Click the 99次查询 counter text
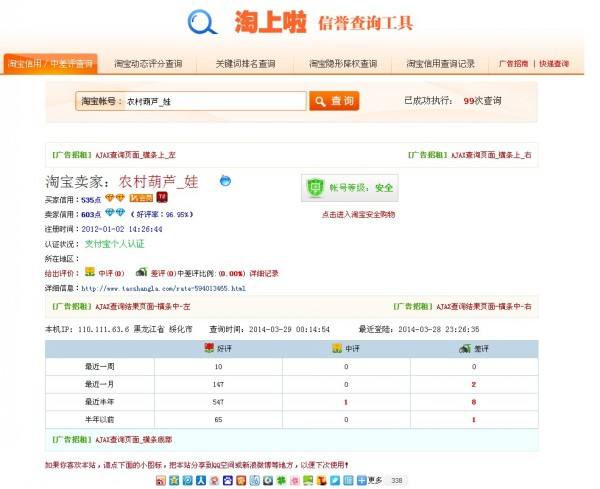This screenshot has height=489, width=600. pyautogui.click(x=482, y=101)
